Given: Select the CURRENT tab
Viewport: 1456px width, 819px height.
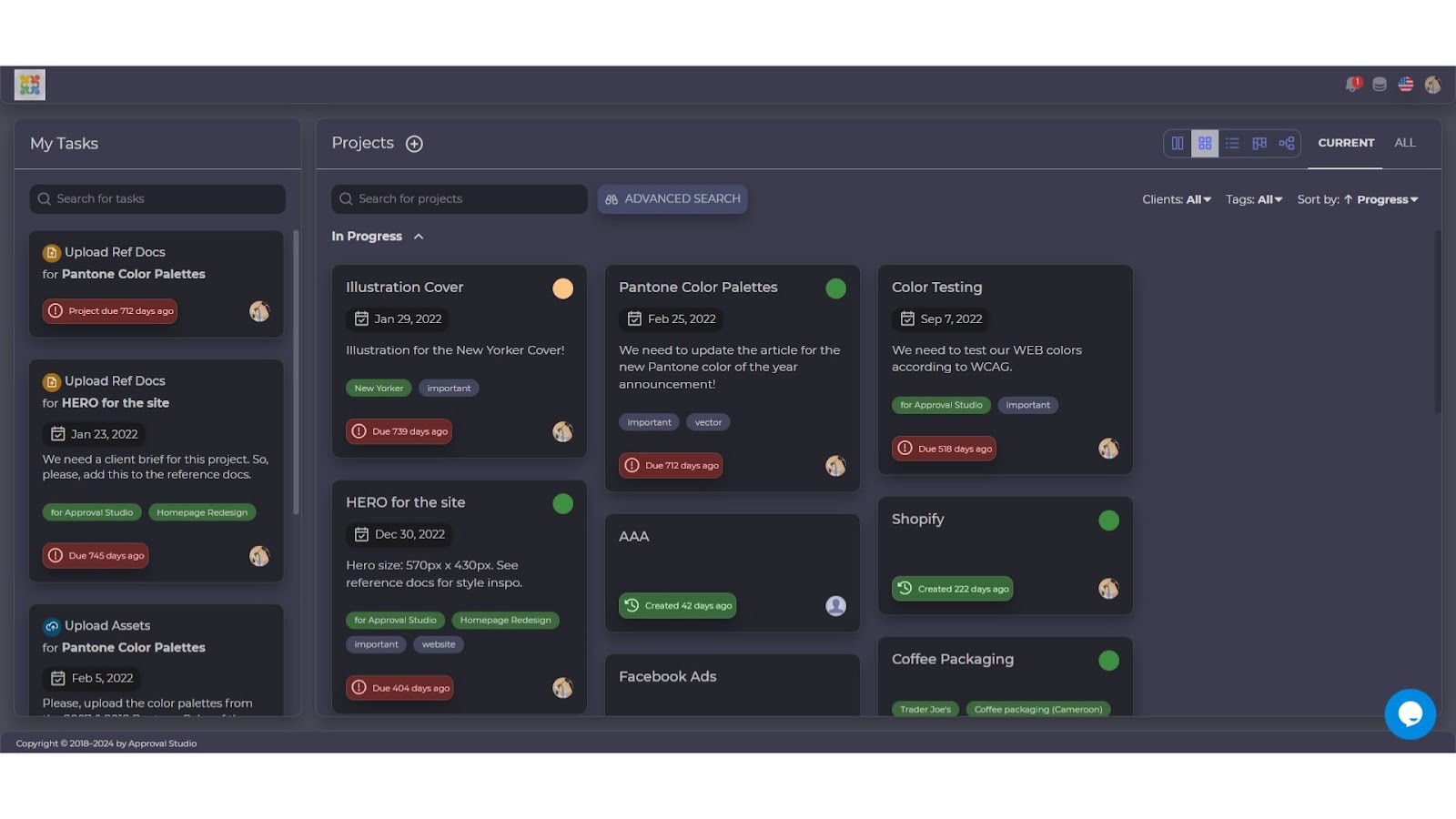Looking at the screenshot, I should pyautogui.click(x=1345, y=143).
